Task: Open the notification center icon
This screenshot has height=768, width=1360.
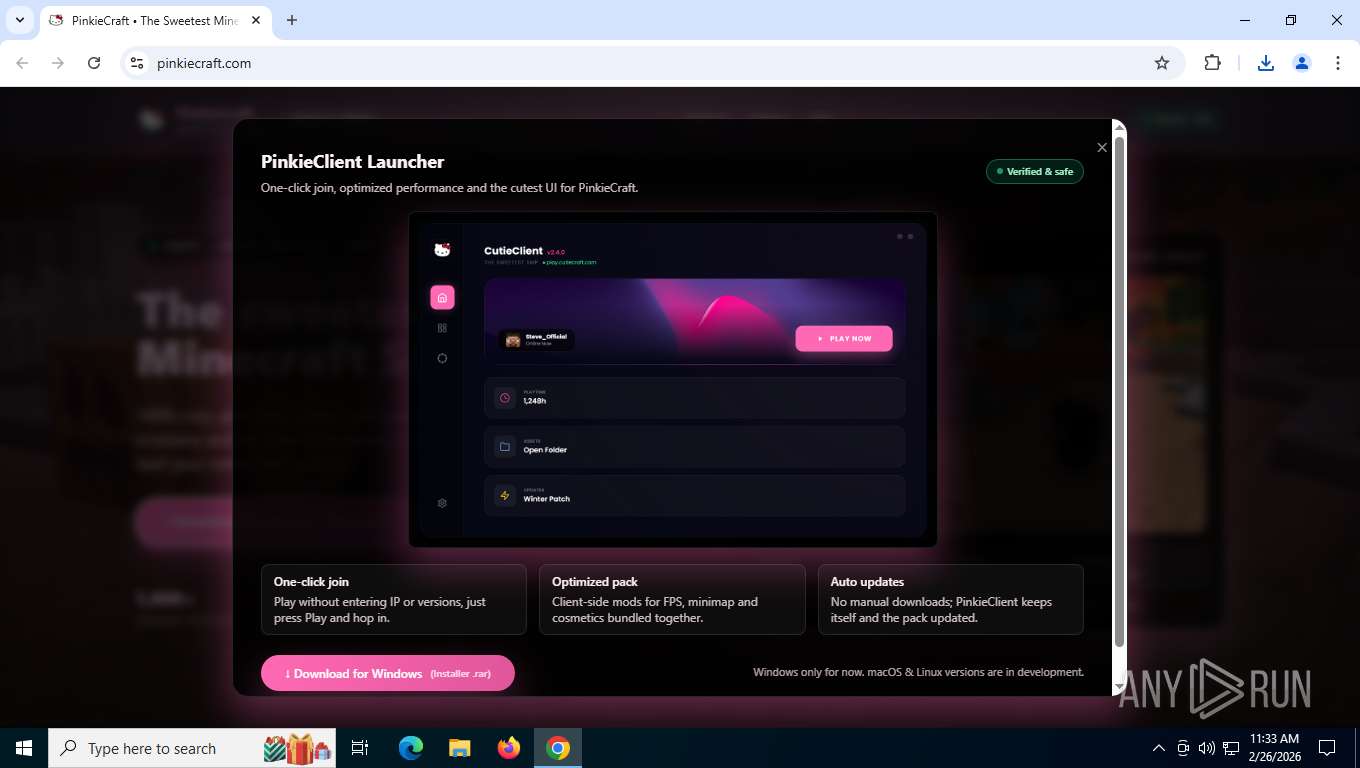Action: point(1327,748)
